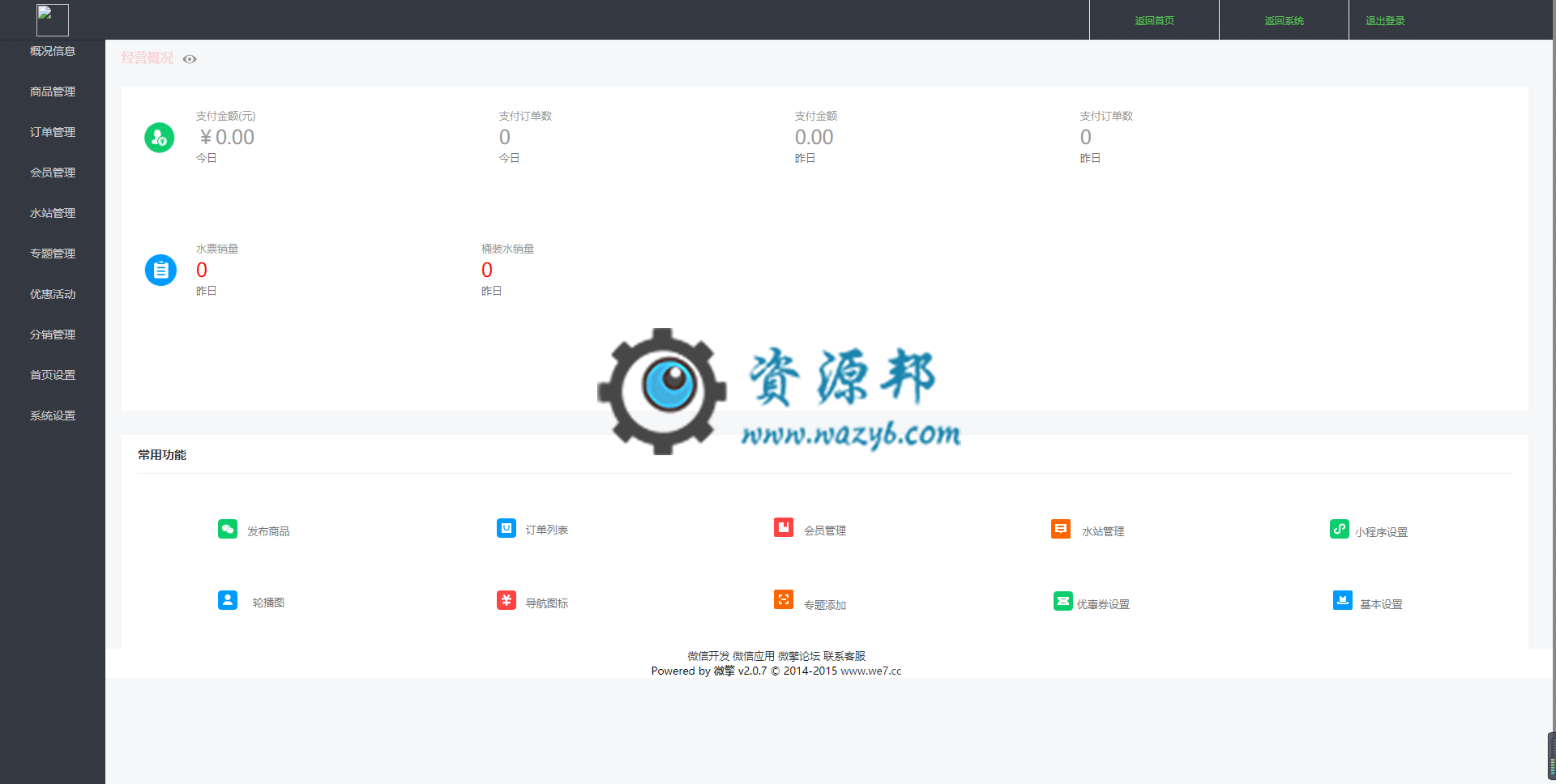Open the 轮播图 shortcut link
This screenshot has height=784, width=1556.
coord(268,603)
